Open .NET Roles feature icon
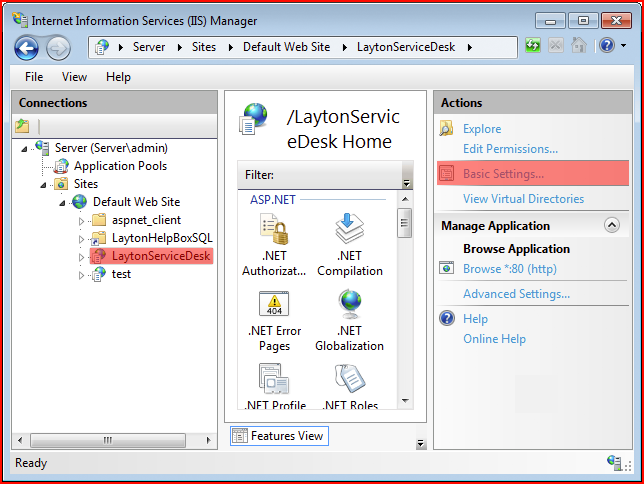Viewport: 644px width, 484px height. pos(350,378)
